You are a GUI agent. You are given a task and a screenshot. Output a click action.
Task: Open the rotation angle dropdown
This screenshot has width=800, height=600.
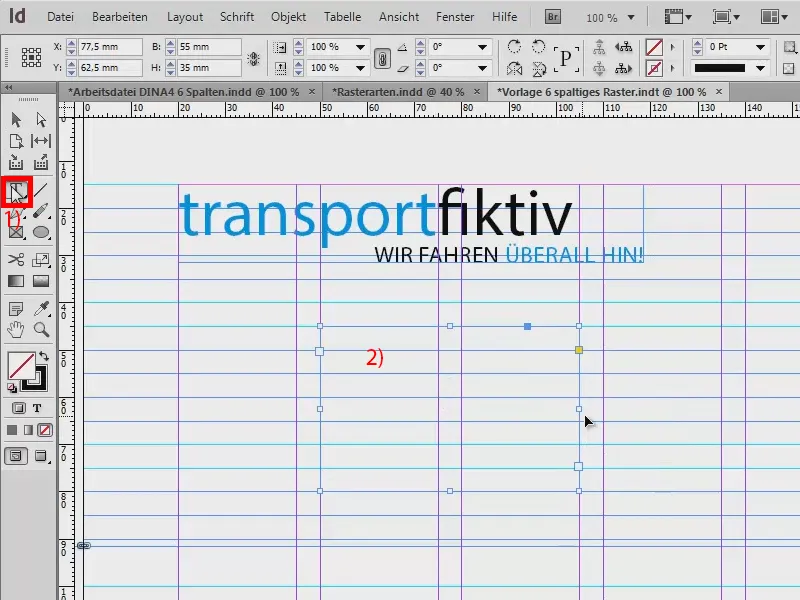[x=483, y=46]
